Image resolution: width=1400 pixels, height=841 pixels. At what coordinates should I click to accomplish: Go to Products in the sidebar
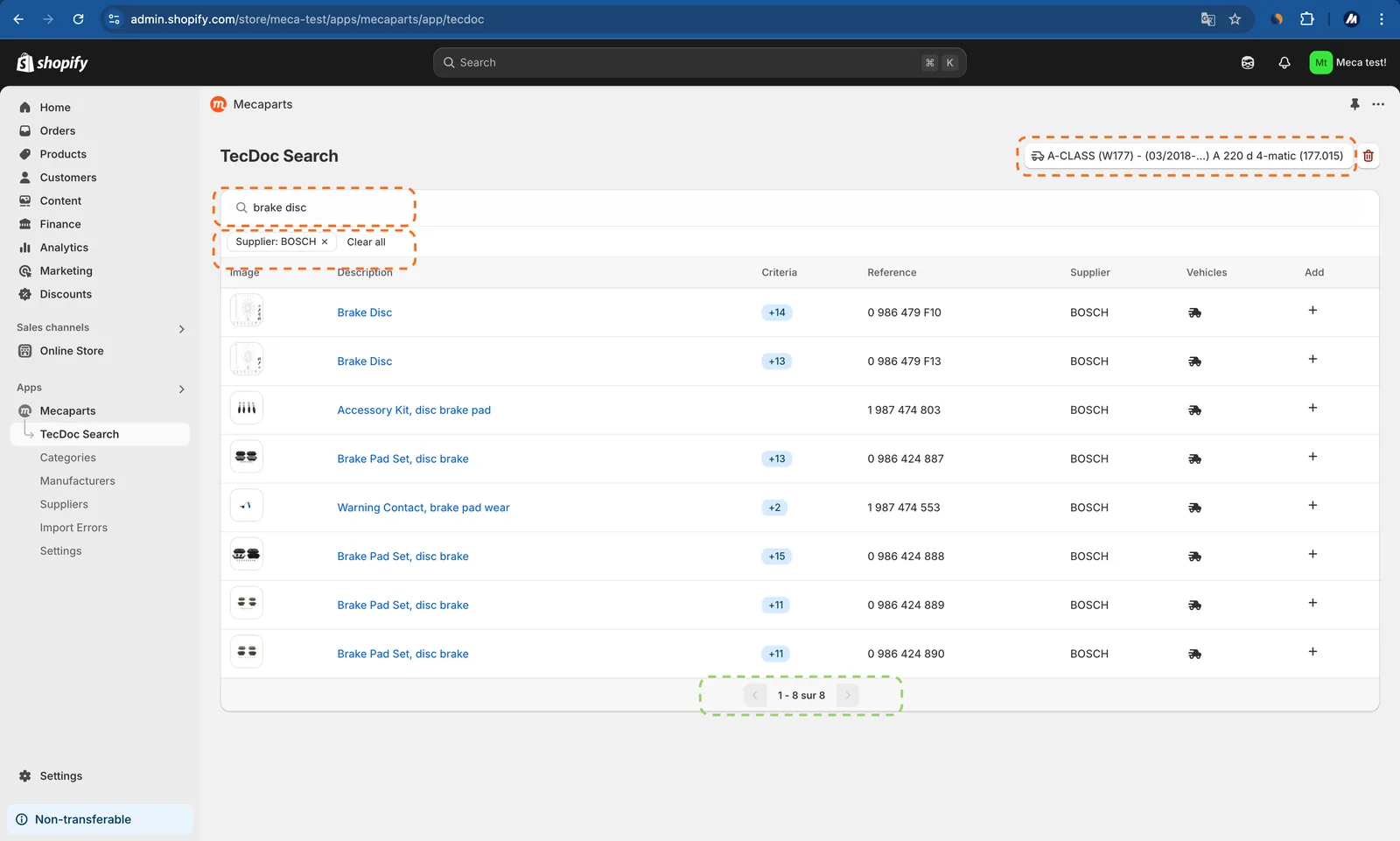63,154
